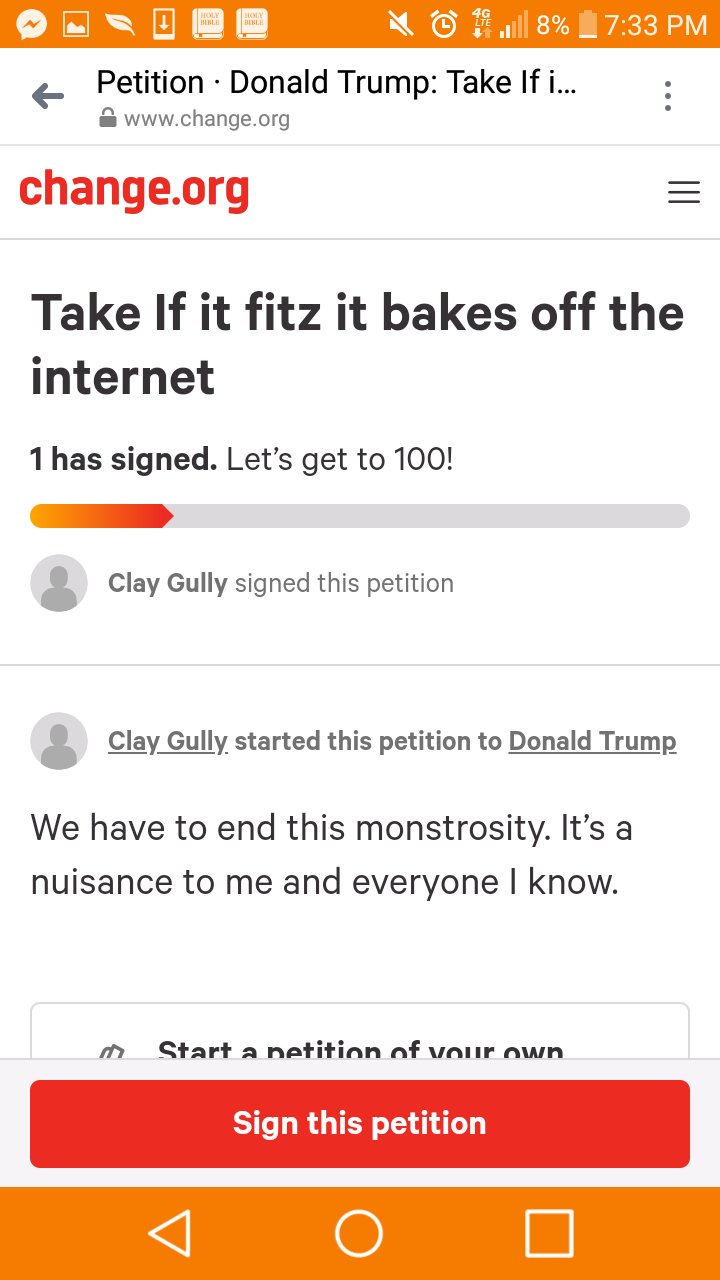Tap the Android home circle button
The height and width of the screenshot is (1280, 720).
coord(359,1233)
